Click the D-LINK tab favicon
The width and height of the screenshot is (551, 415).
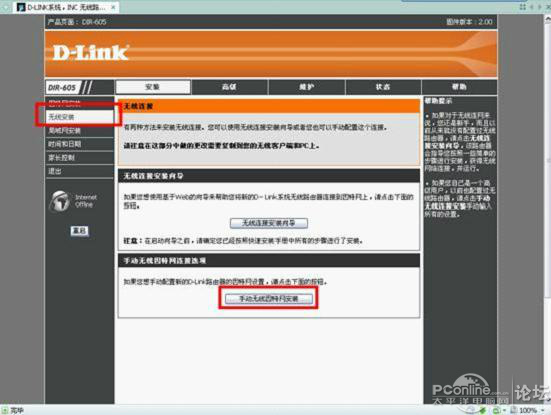[21, 7]
